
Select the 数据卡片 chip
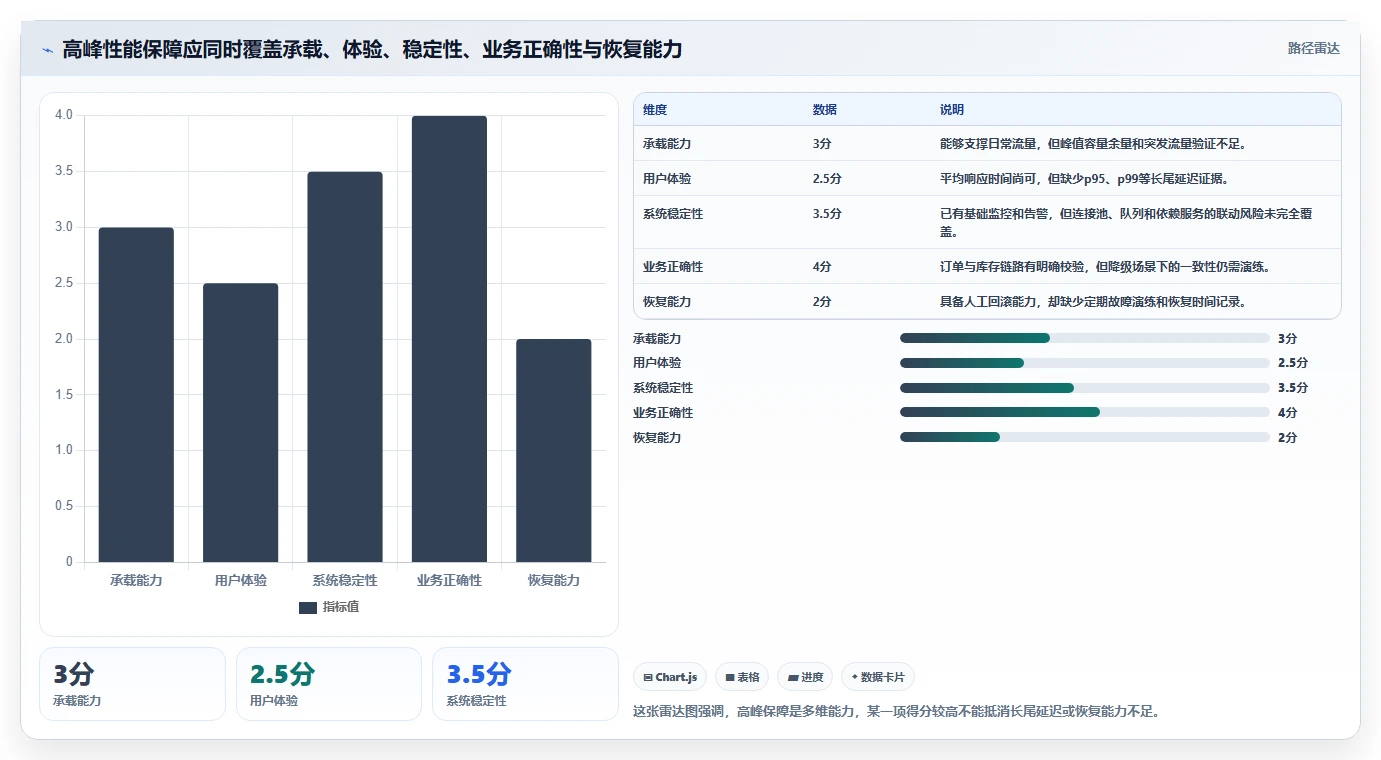878,677
